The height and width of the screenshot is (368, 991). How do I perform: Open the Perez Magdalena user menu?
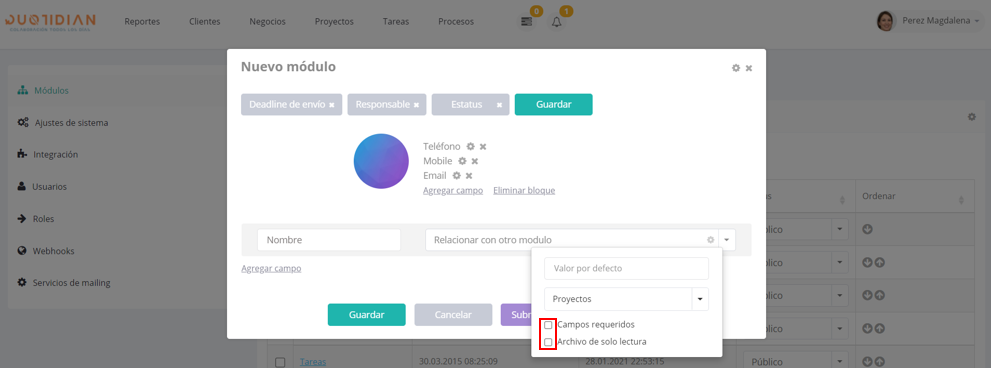click(x=928, y=21)
